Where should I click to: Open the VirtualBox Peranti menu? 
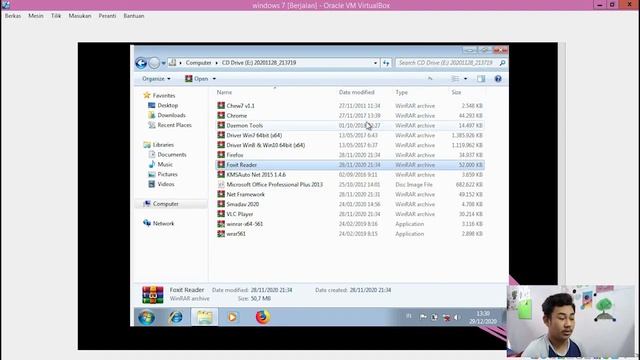pyautogui.click(x=107, y=16)
